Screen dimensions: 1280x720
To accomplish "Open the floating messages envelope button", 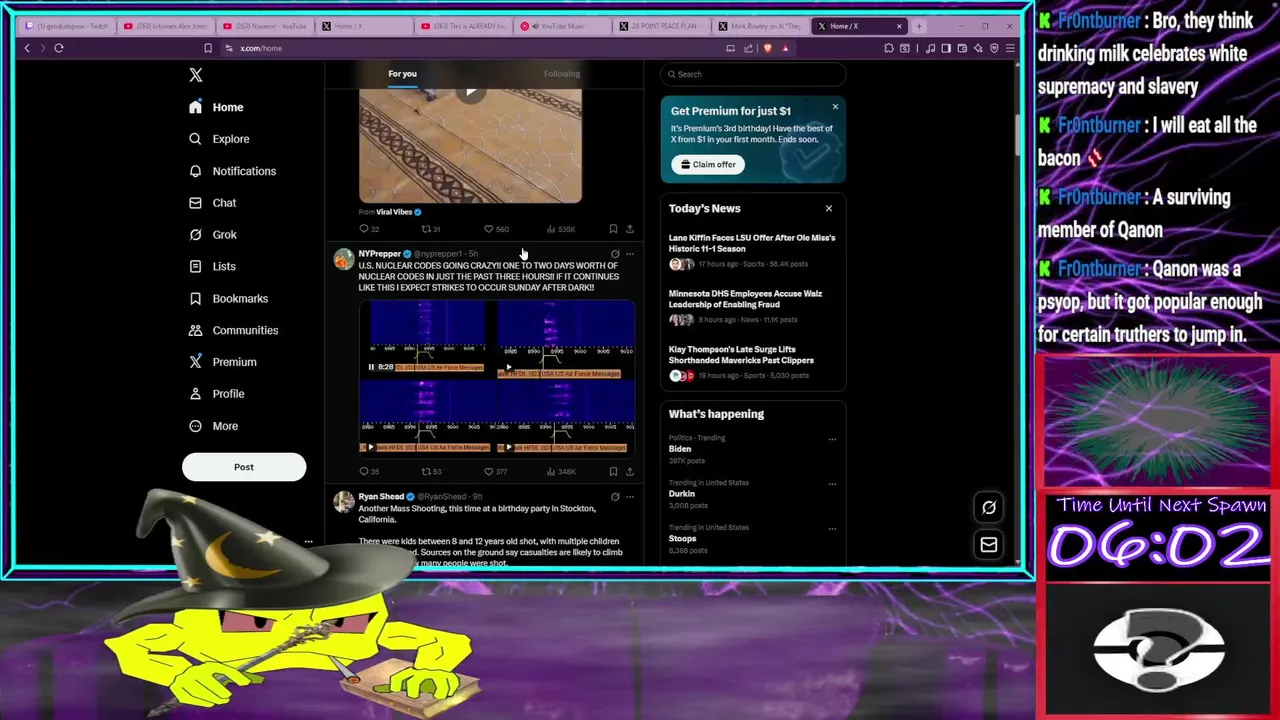I will (989, 544).
